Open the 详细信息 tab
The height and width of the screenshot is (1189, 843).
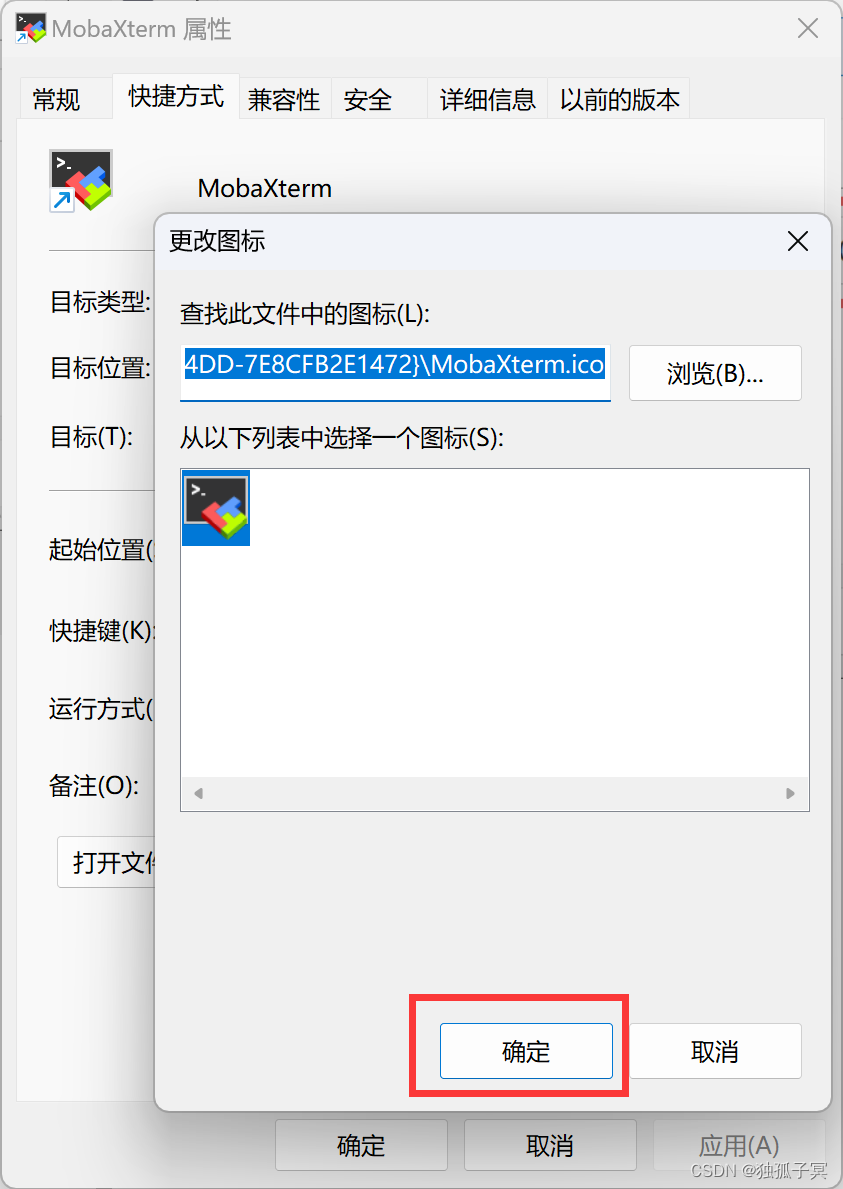point(487,99)
